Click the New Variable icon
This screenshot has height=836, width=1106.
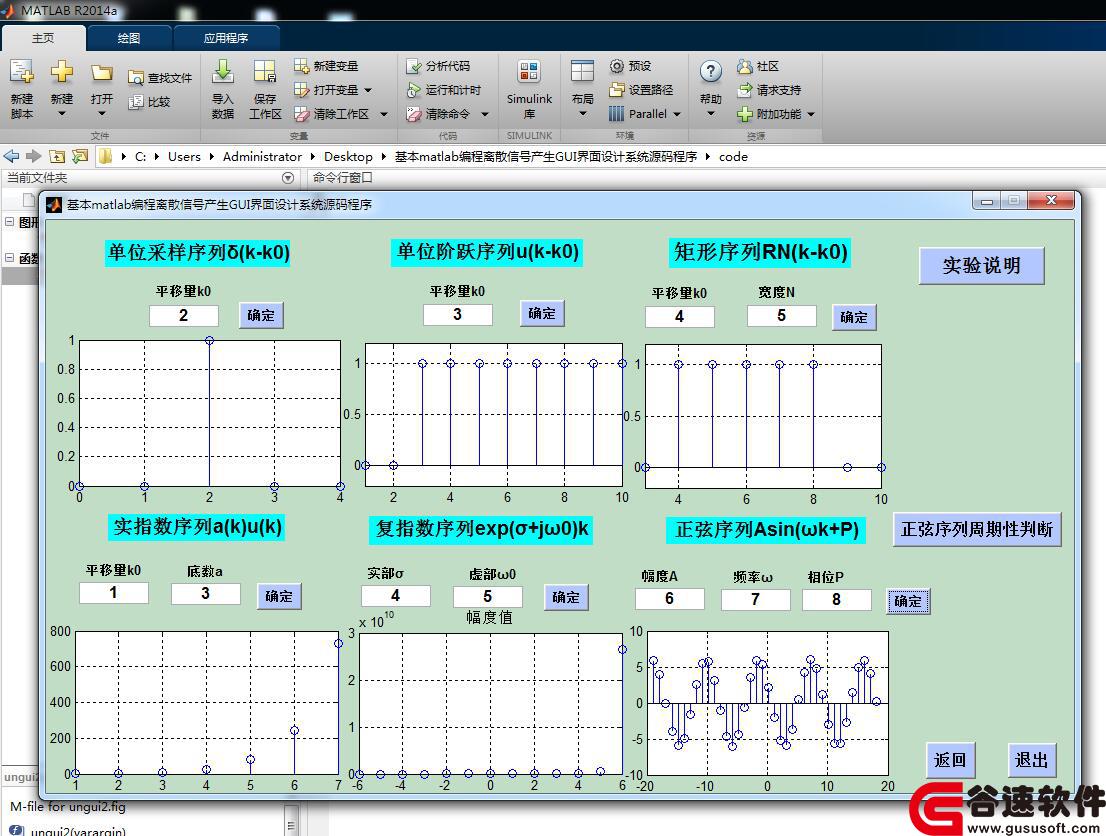pos(301,66)
